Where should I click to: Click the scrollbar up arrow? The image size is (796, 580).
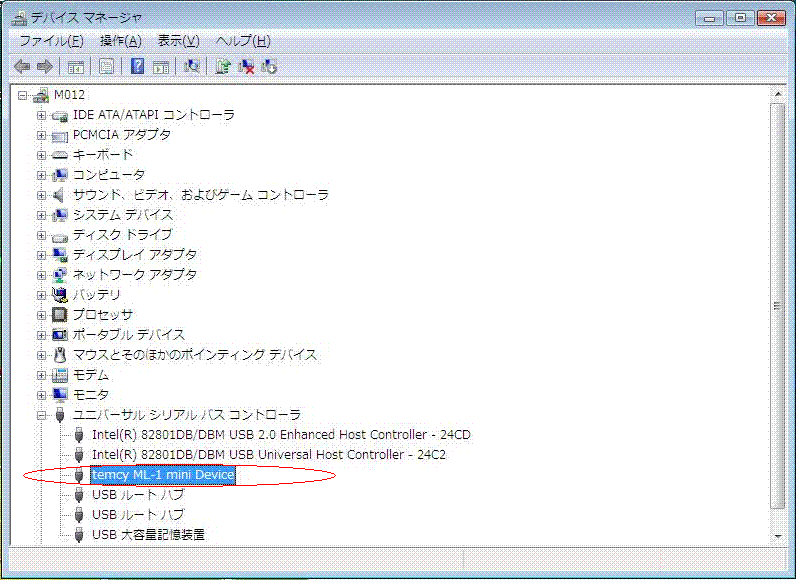[x=778, y=94]
